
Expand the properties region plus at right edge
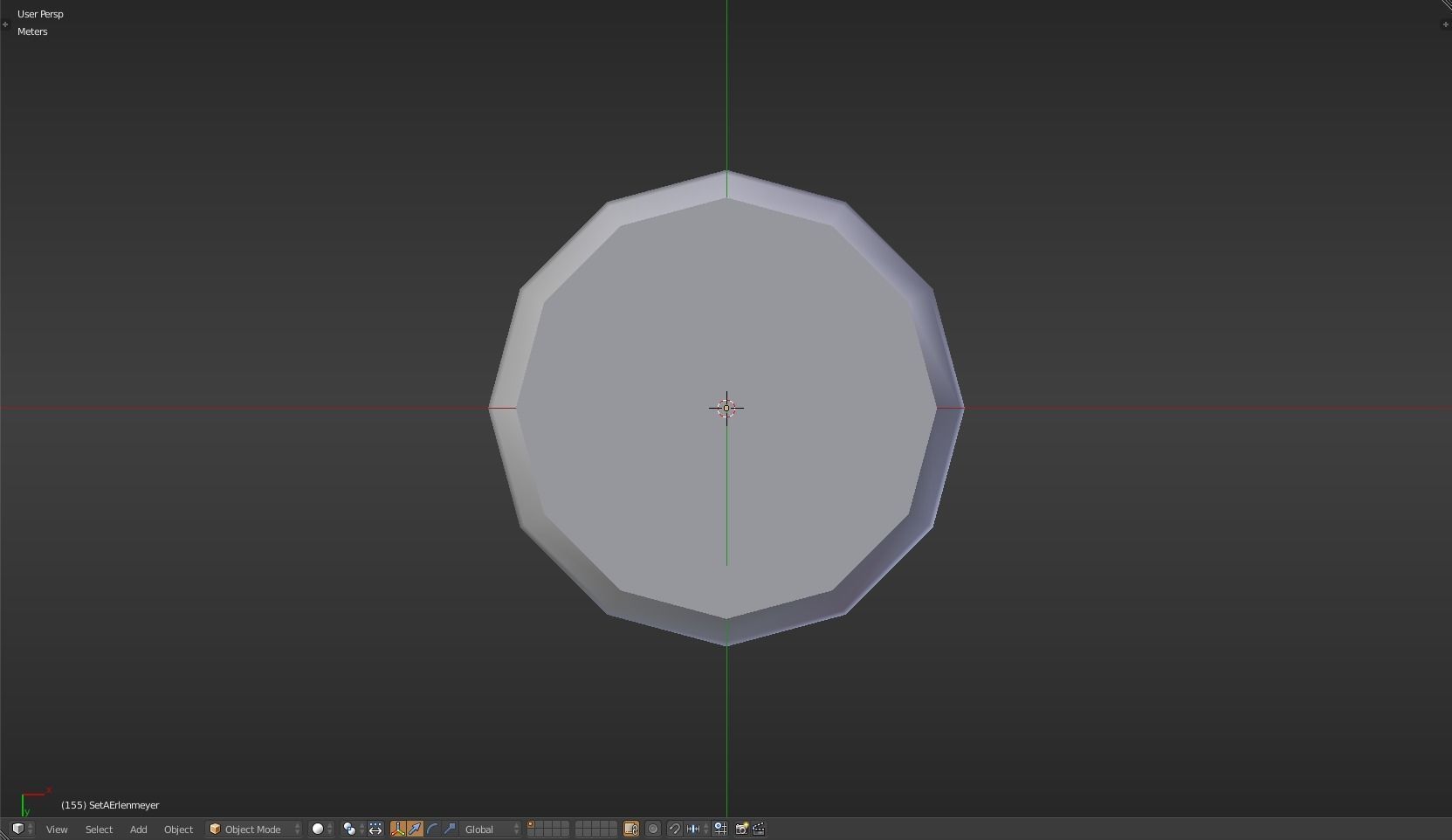coord(1445,24)
